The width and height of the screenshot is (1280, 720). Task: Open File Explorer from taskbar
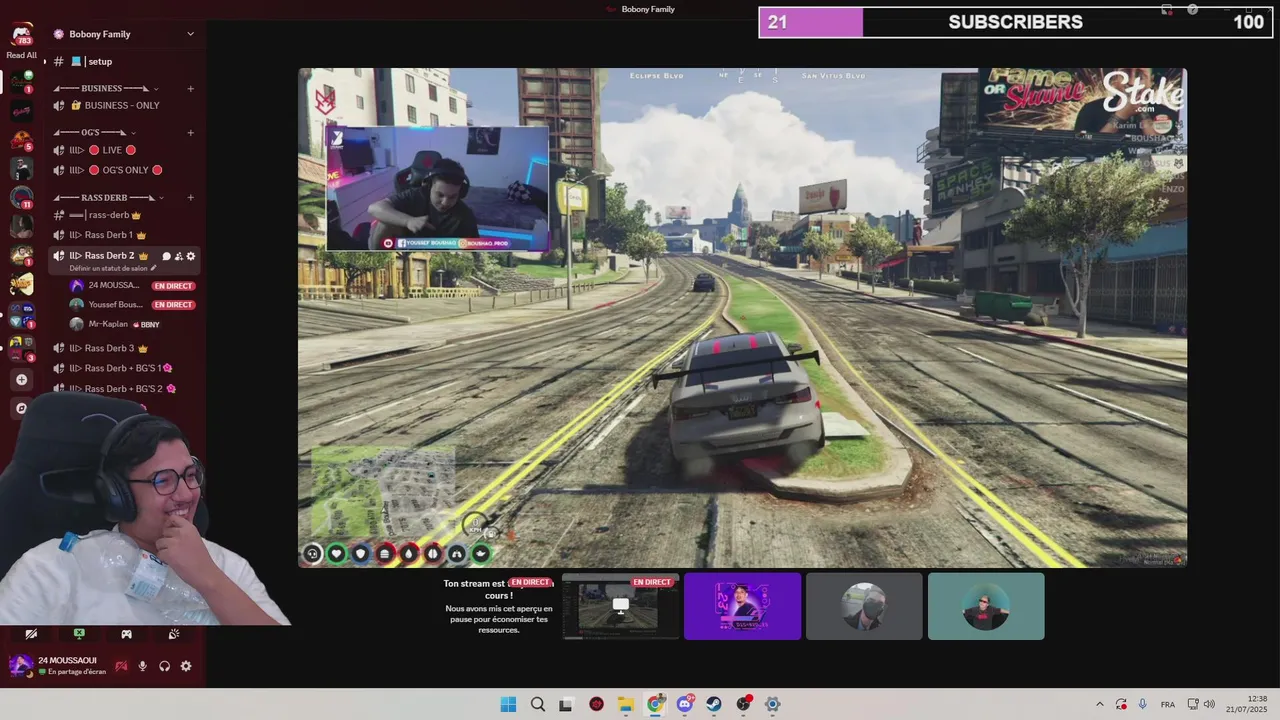tap(625, 704)
